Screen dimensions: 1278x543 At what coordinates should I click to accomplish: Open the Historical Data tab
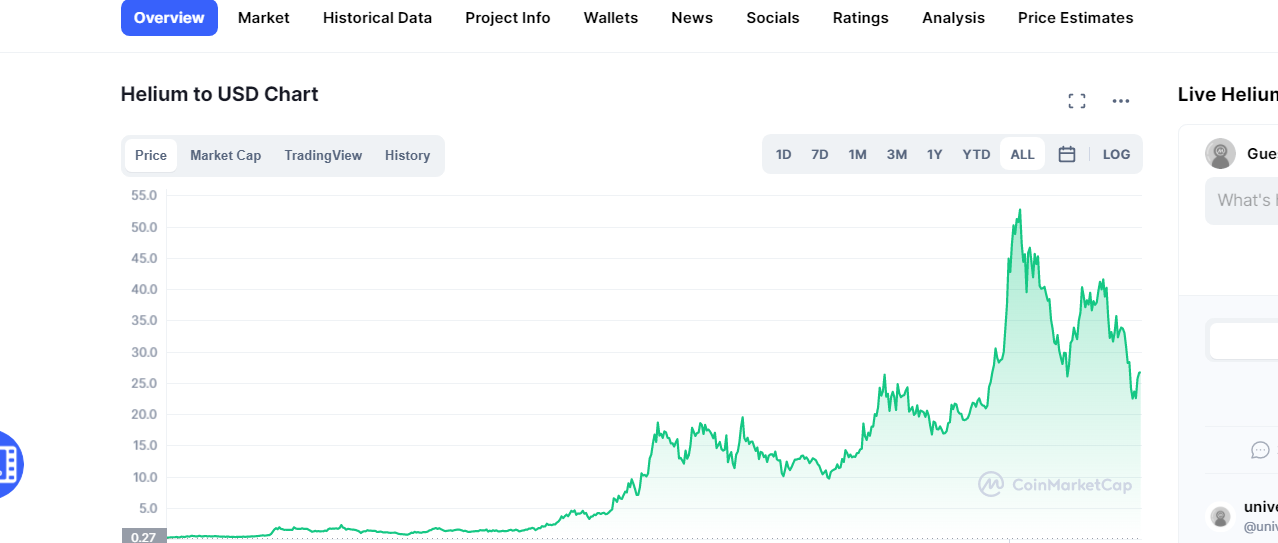click(377, 18)
